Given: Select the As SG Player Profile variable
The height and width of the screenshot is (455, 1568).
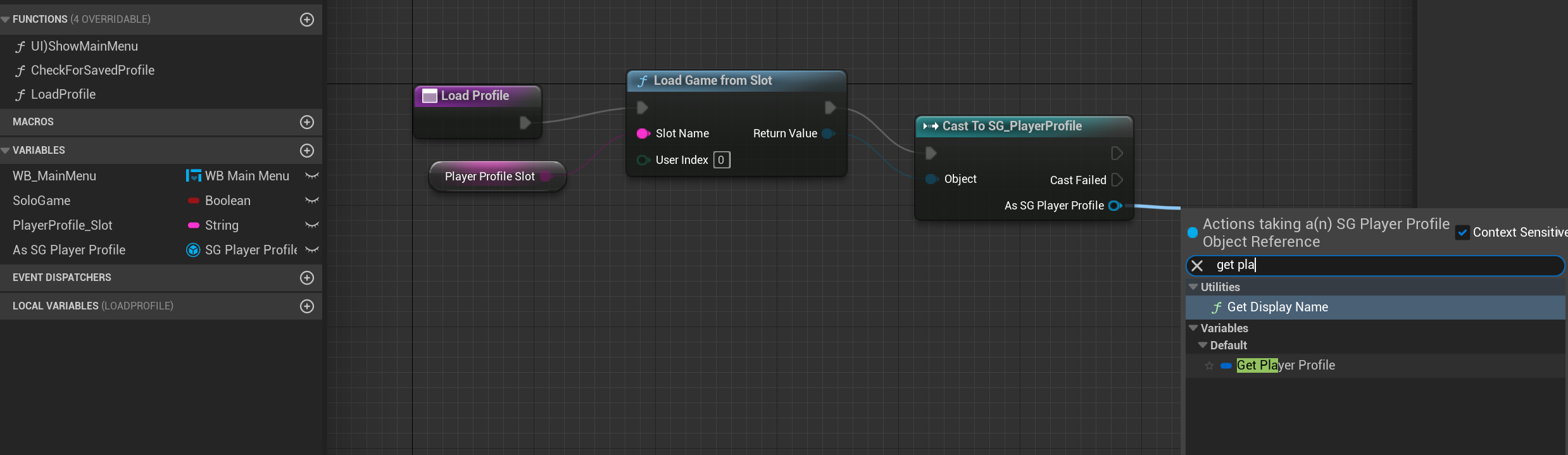Looking at the screenshot, I should click(69, 250).
